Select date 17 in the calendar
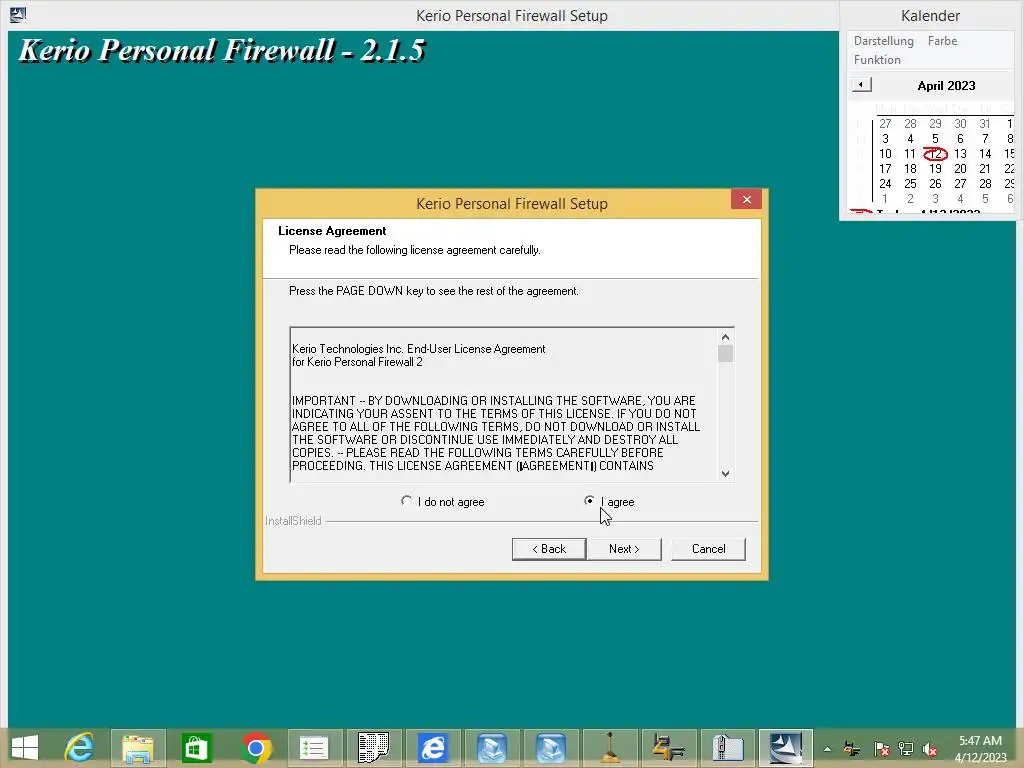 885,169
